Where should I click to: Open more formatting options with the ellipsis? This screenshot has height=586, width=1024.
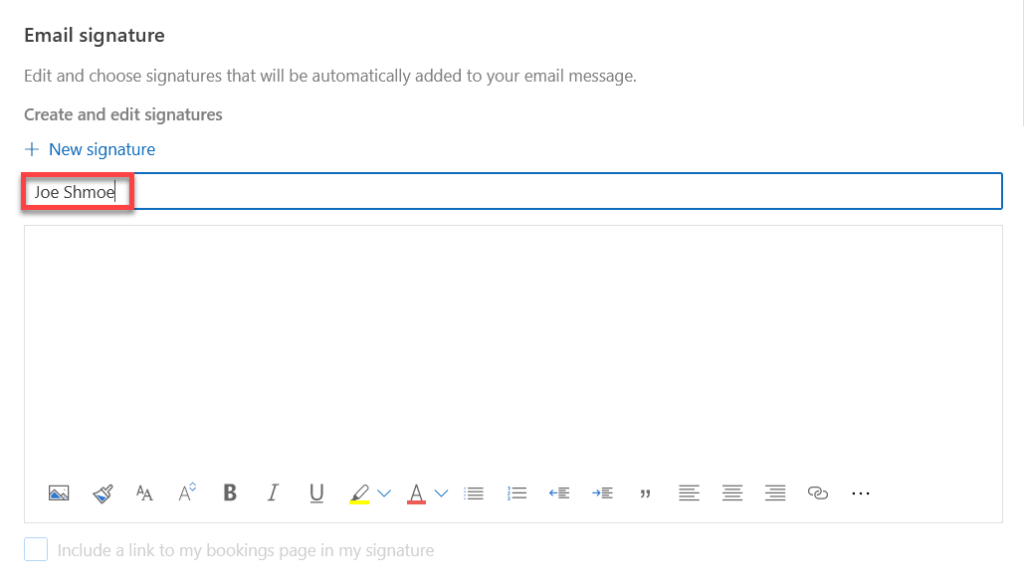pos(860,493)
